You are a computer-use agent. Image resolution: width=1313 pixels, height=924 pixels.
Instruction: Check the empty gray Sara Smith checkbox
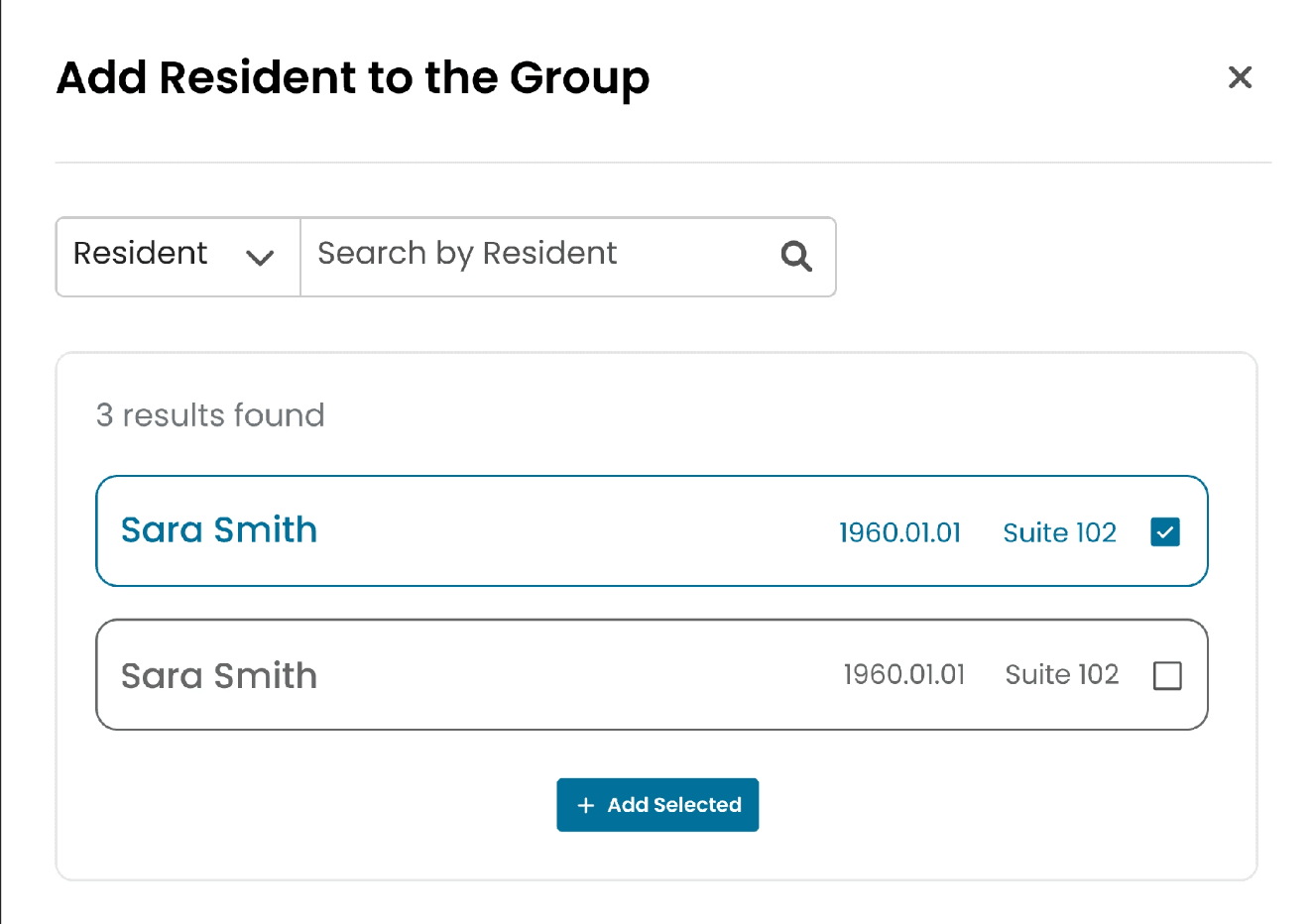tap(1167, 676)
